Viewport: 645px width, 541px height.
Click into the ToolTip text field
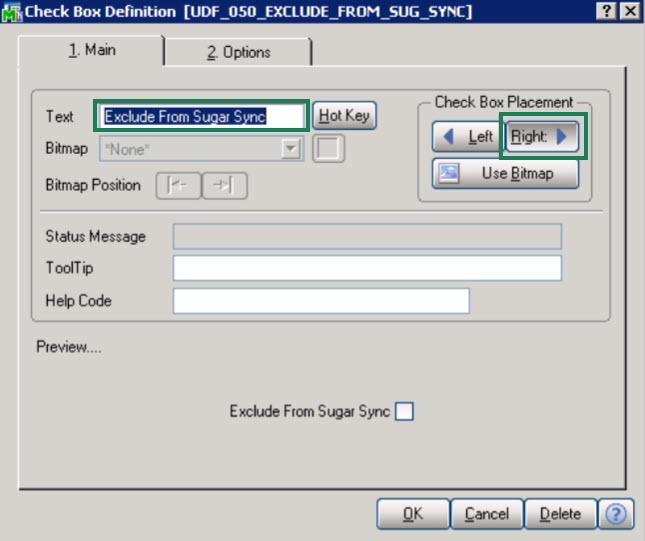point(367,268)
